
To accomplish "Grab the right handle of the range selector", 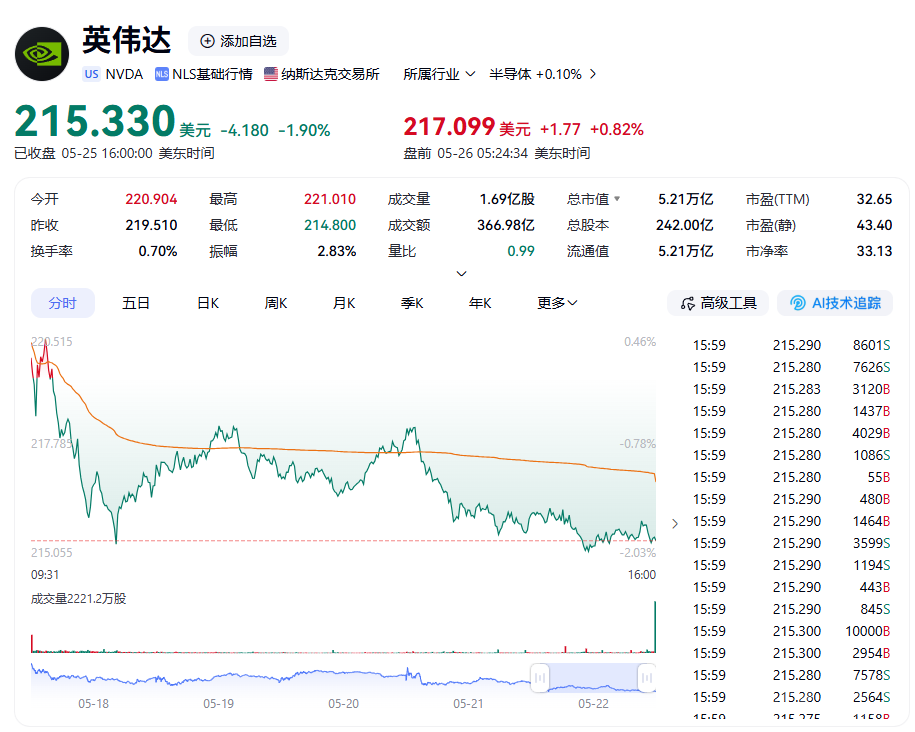I will [647, 678].
